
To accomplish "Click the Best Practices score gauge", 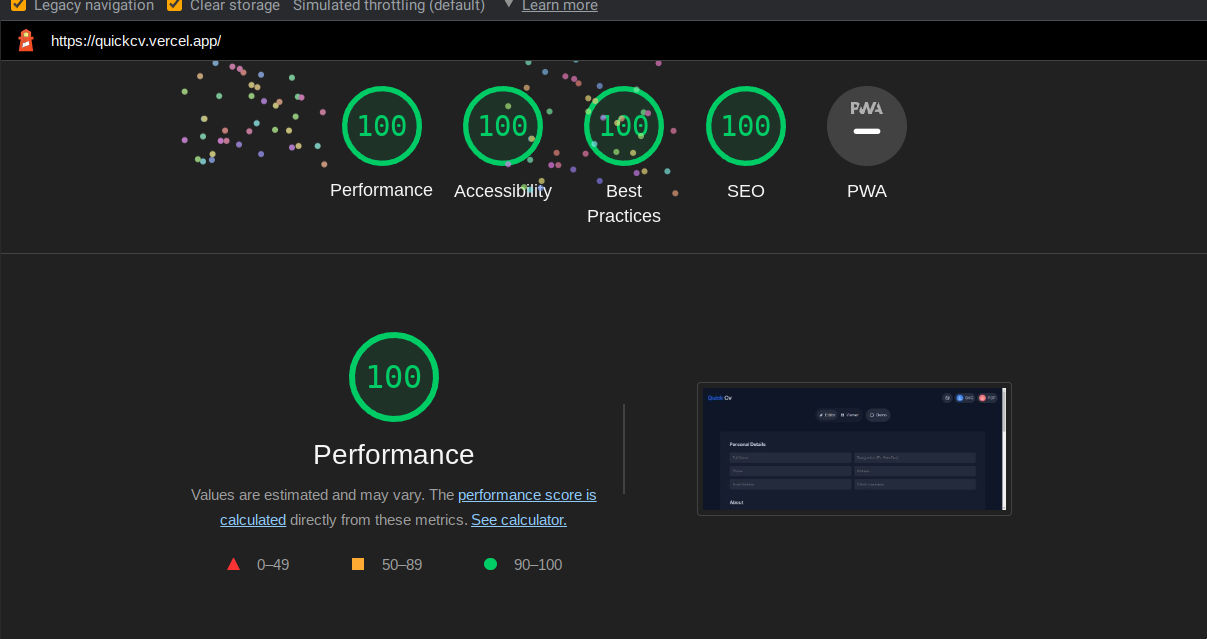I will (x=623, y=126).
